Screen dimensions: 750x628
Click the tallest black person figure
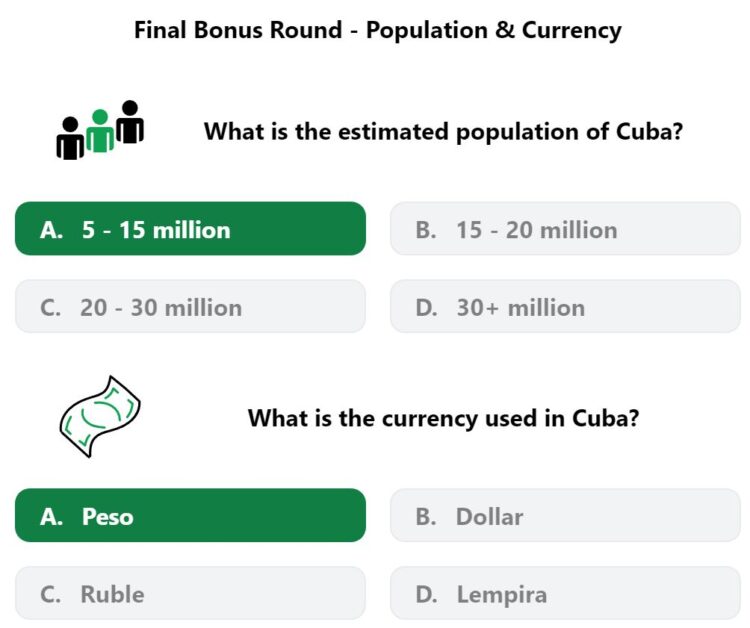pos(130,121)
